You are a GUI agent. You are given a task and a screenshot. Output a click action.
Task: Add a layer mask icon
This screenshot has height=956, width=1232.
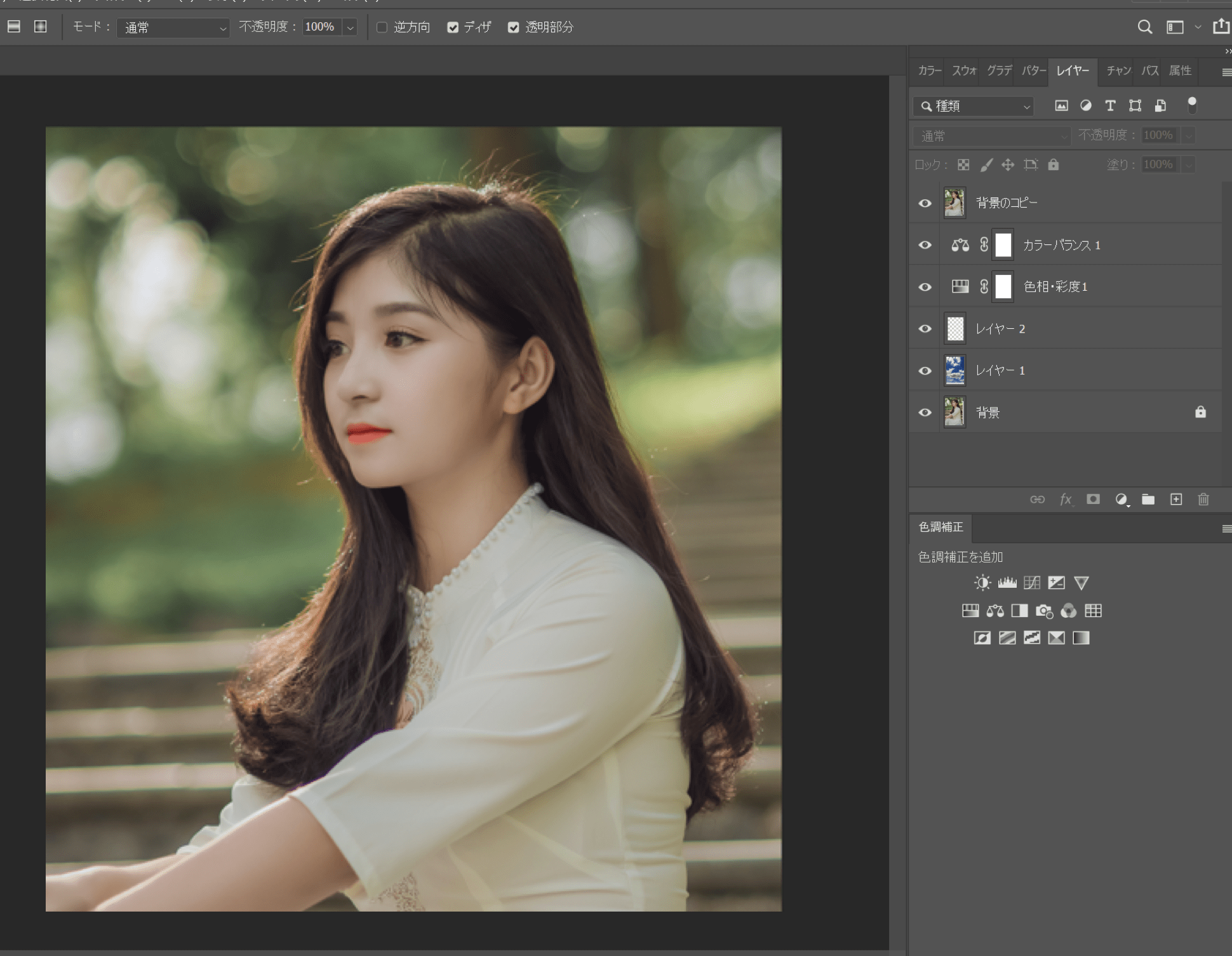coord(1093,499)
